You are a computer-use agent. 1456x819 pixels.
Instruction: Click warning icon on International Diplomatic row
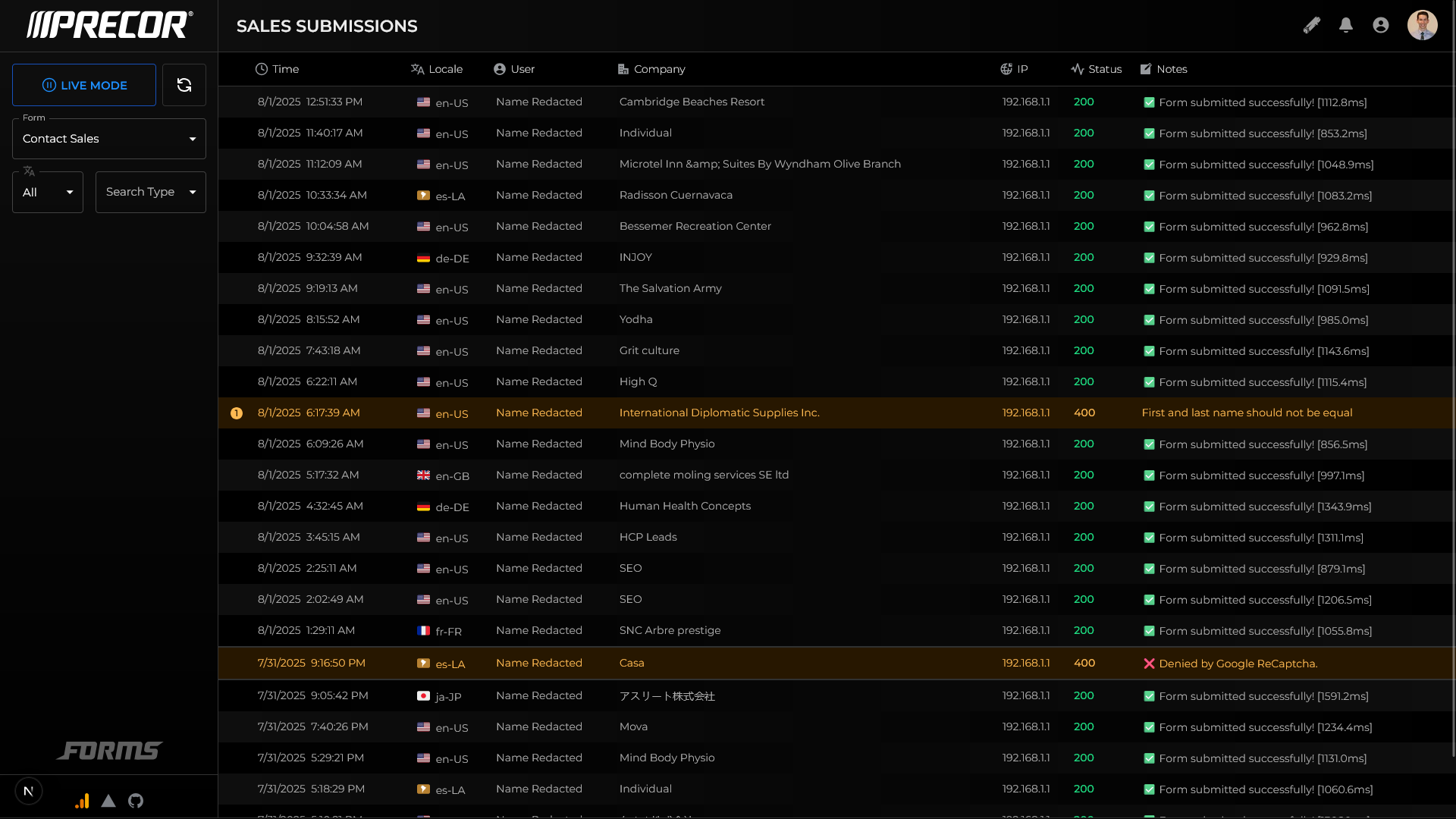coord(237,413)
